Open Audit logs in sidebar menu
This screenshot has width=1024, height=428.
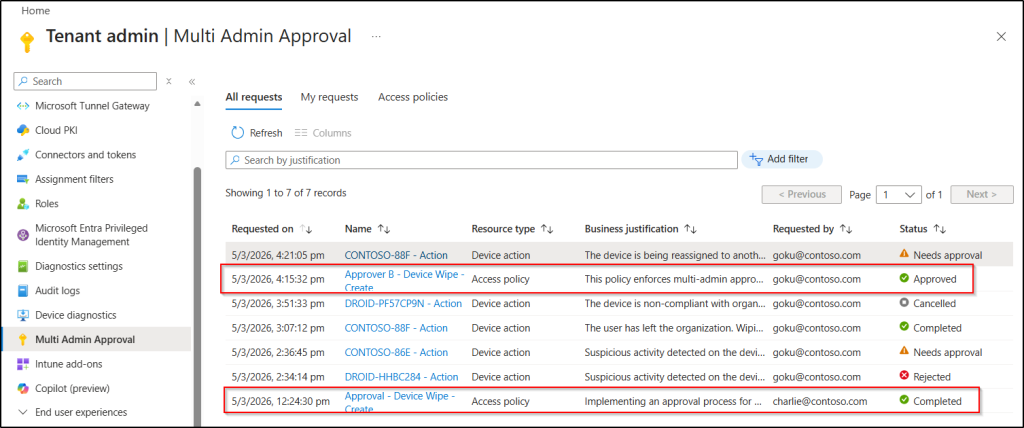57,290
